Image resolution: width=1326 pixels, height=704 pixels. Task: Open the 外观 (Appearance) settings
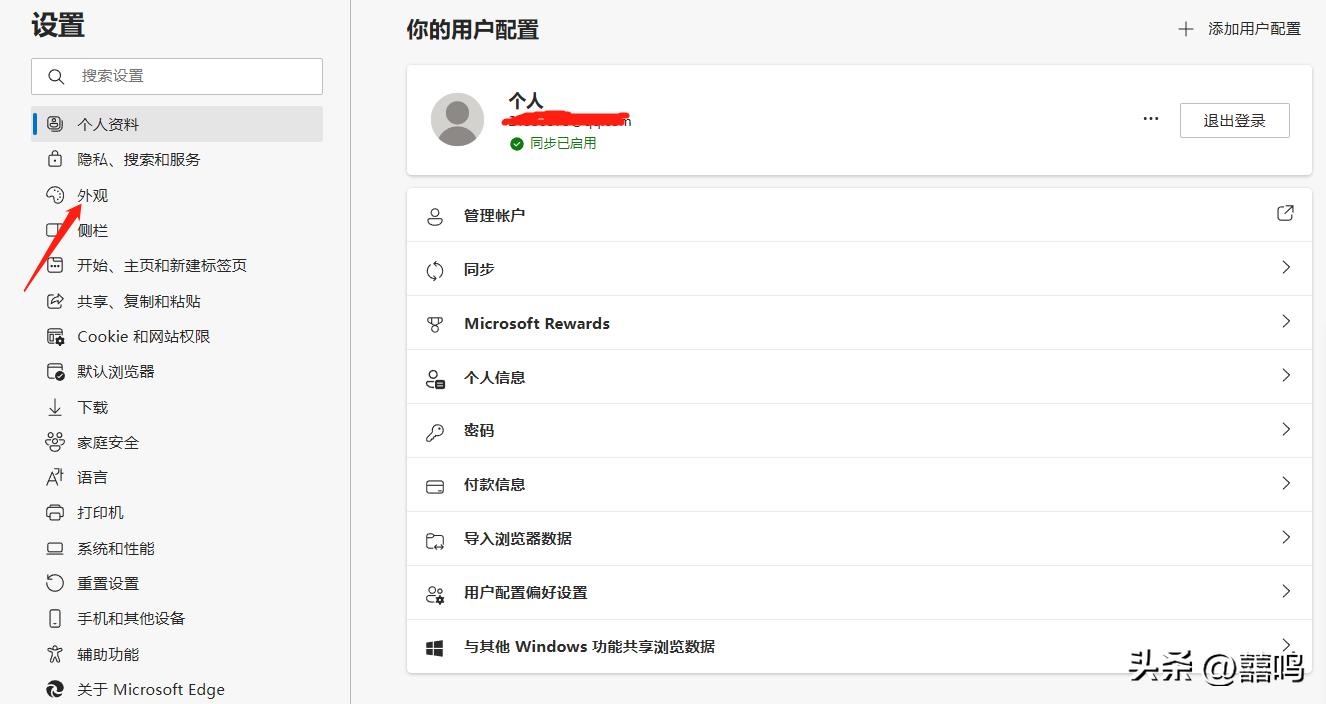pos(90,194)
